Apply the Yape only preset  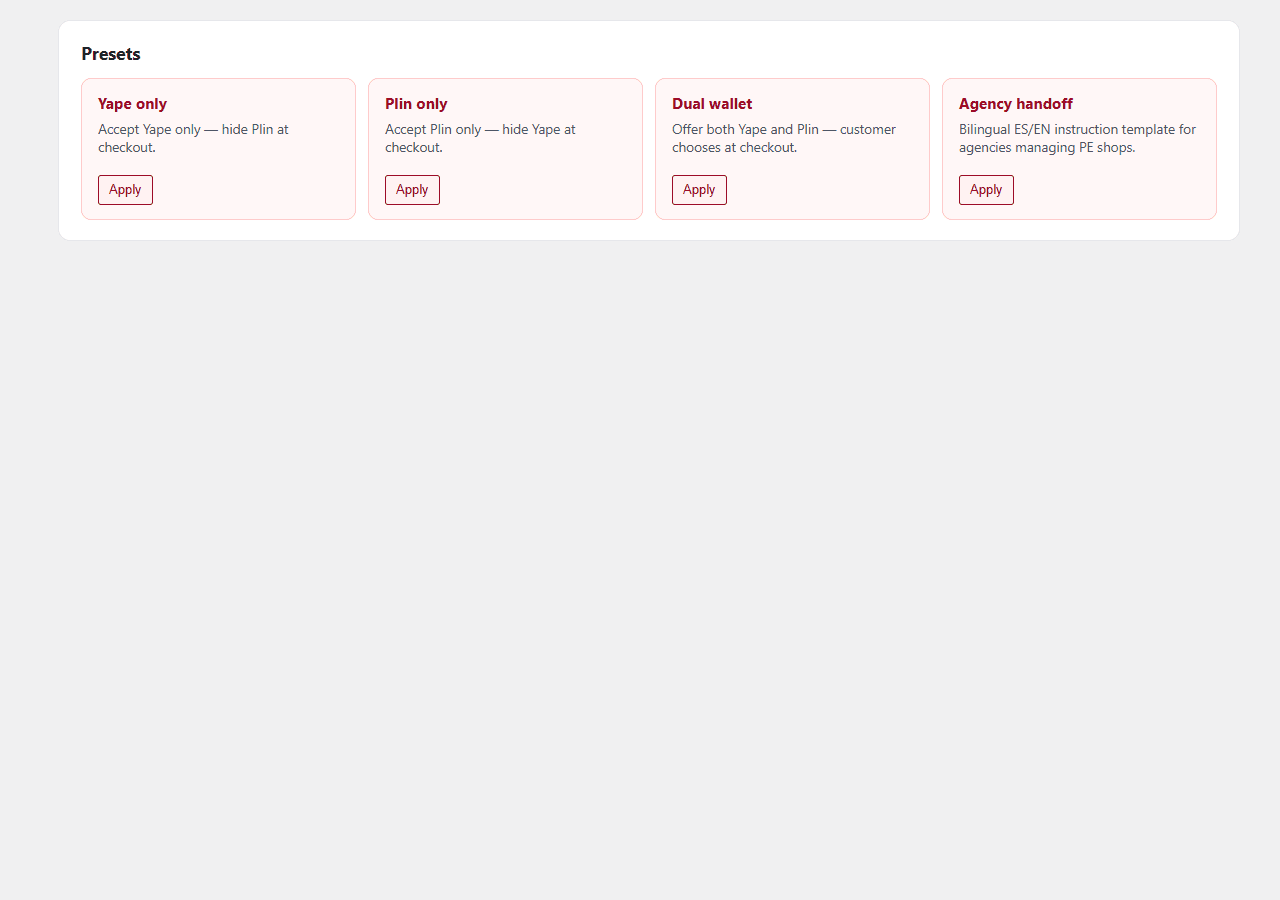(125, 190)
